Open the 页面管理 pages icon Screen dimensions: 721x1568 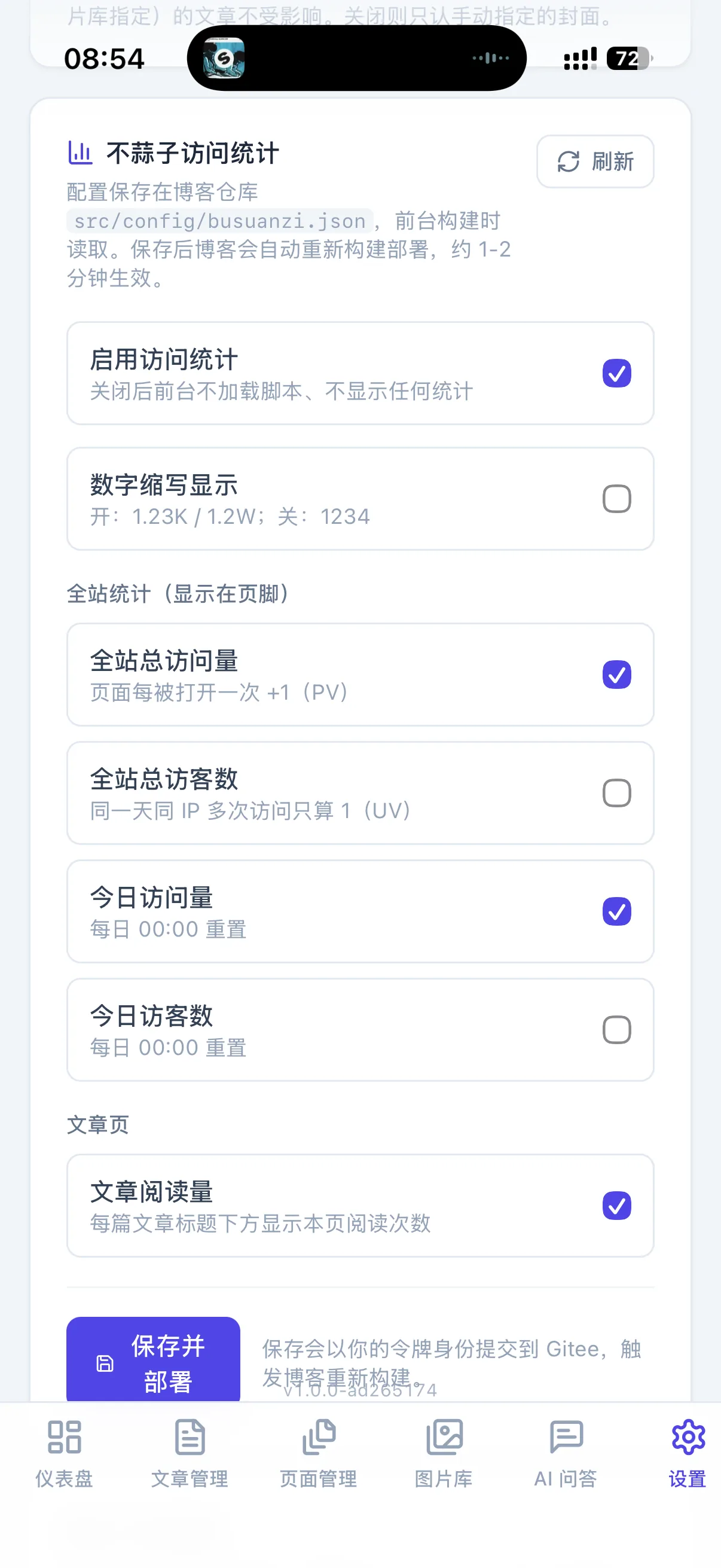click(318, 1437)
